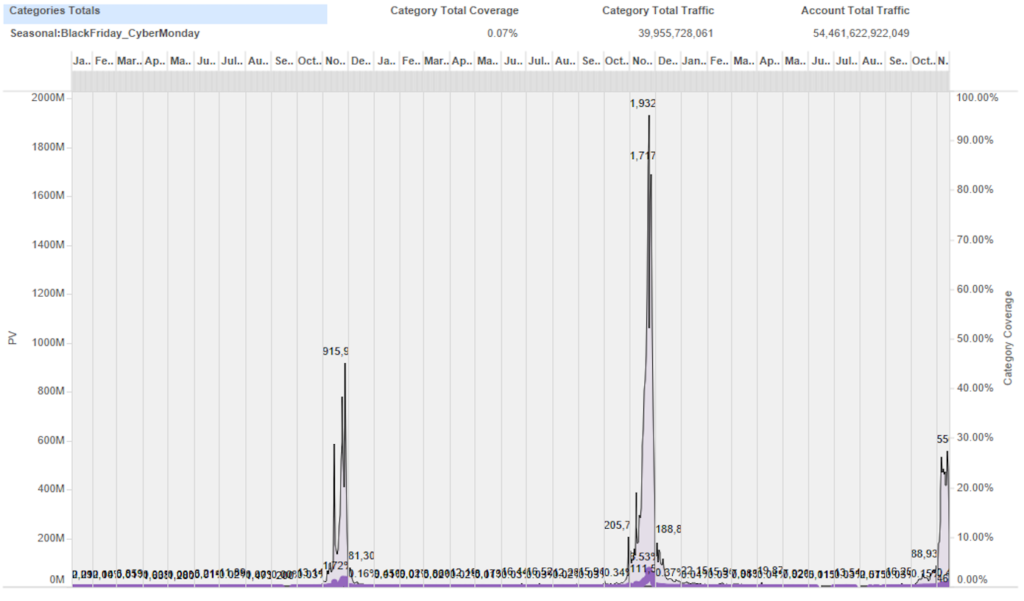The width and height of the screenshot is (1024, 601).
Task: Select the Account Total Traffic column header
Action: 855,11
